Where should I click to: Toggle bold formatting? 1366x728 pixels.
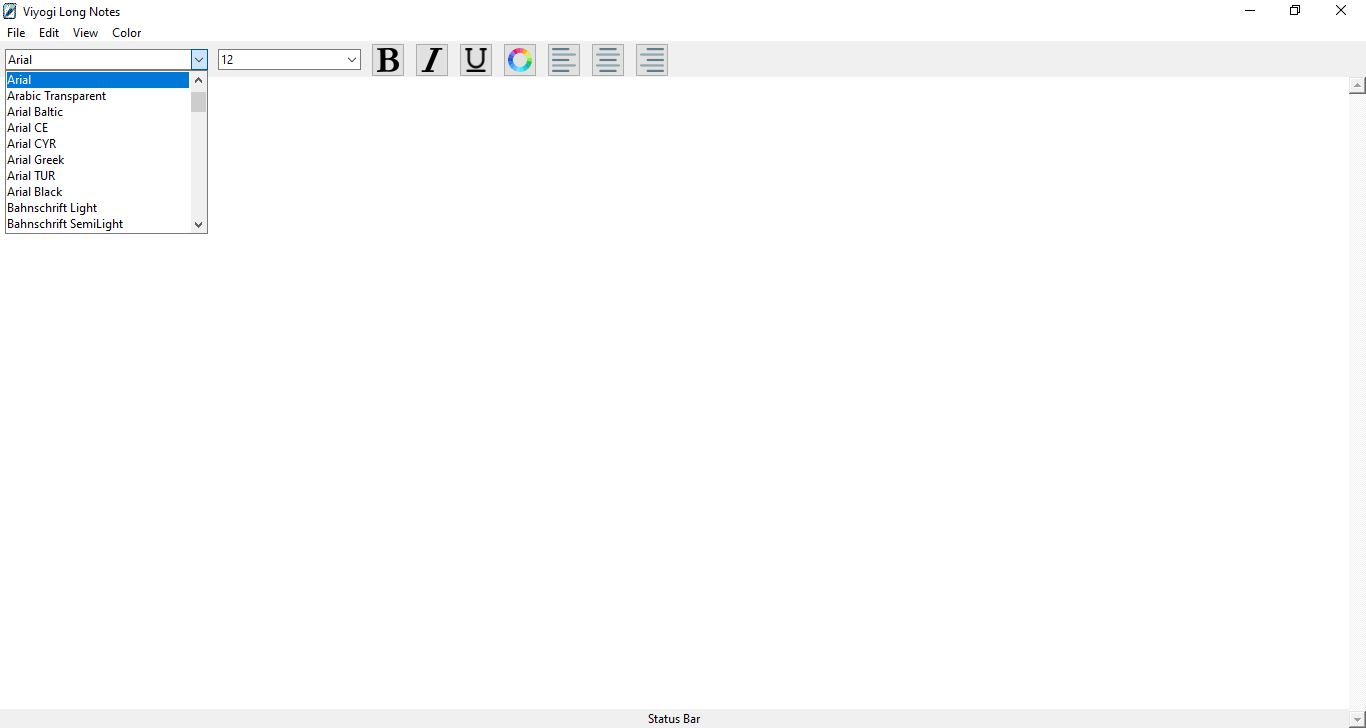(388, 60)
